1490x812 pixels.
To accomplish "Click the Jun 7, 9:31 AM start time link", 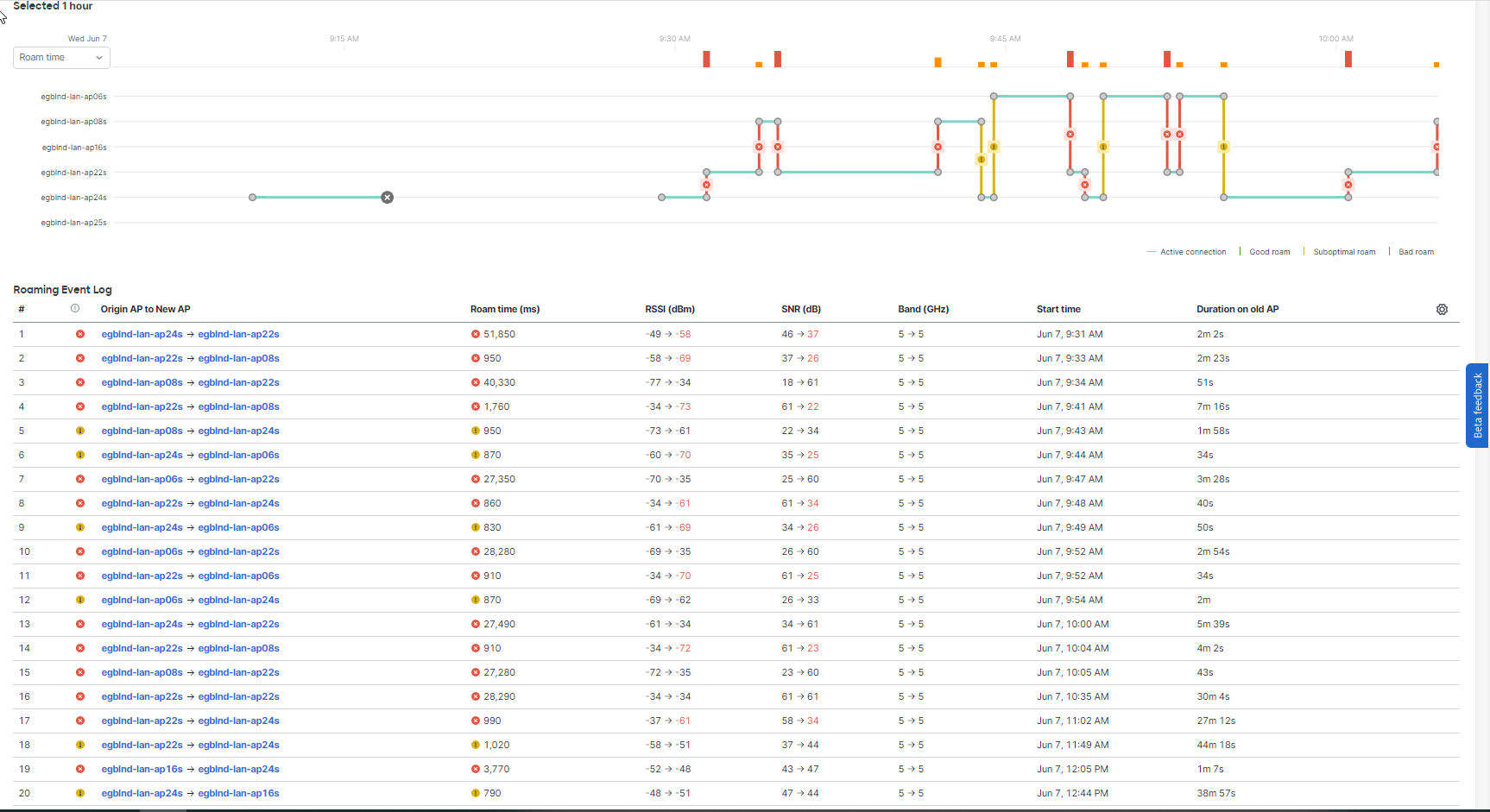I will click(1070, 334).
